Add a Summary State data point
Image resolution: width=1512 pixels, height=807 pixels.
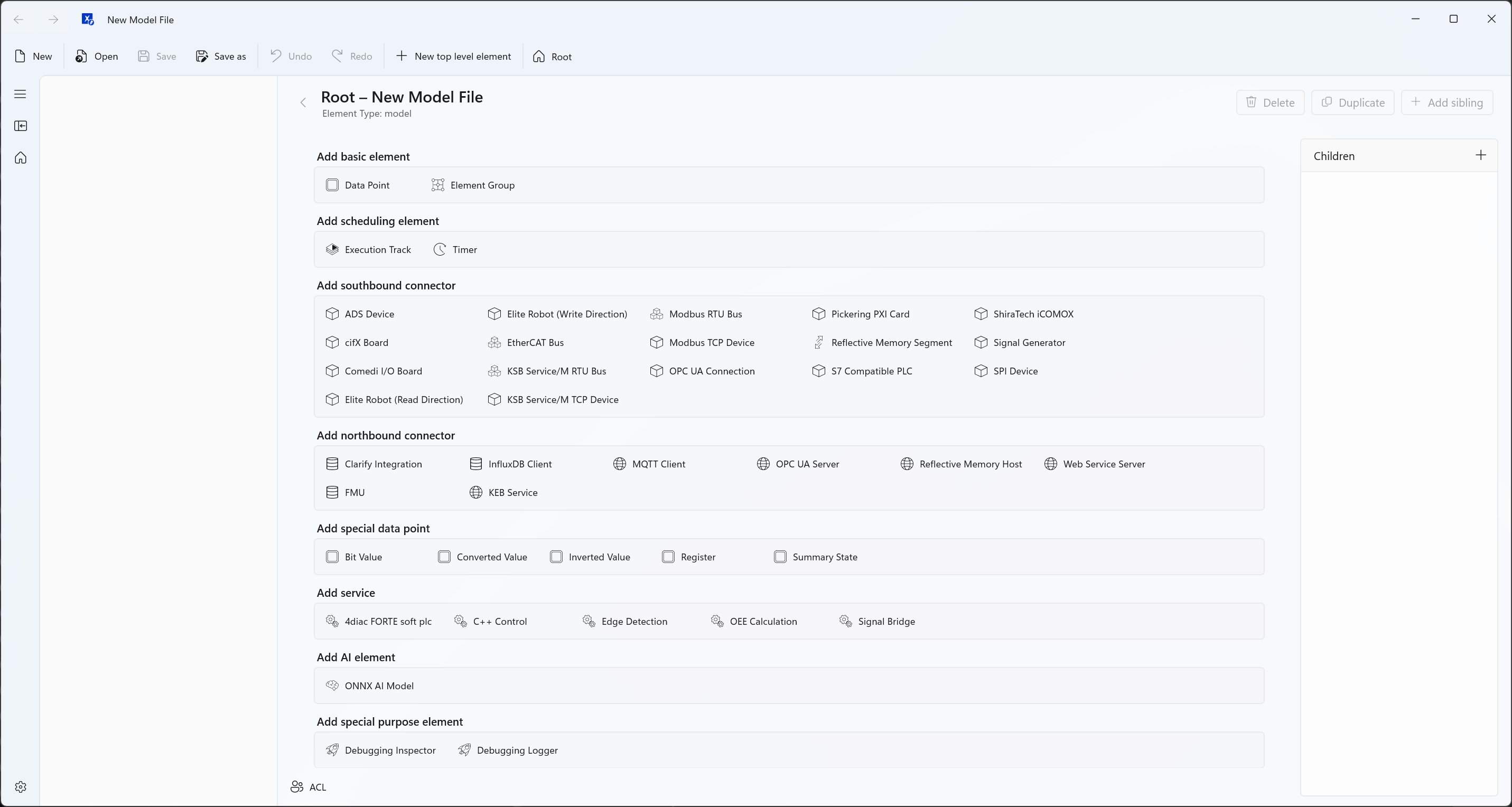[816, 557]
